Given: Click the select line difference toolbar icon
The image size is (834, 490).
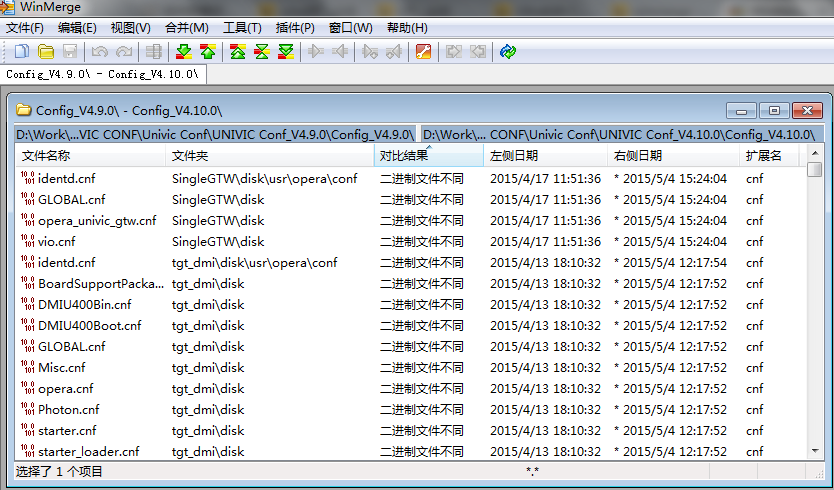Looking at the screenshot, I should [154, 51].
